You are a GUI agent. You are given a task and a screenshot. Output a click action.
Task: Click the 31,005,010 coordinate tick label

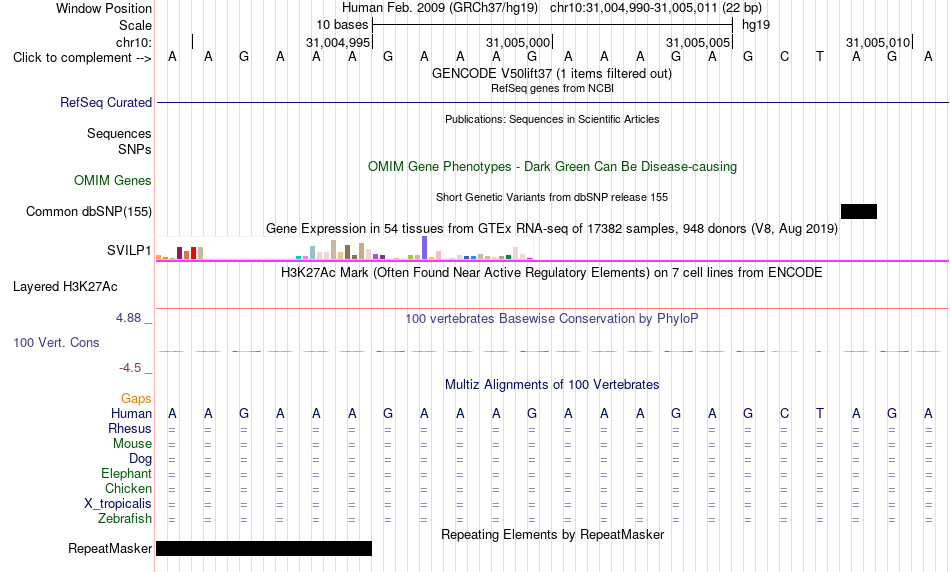(x=878, y=42)
